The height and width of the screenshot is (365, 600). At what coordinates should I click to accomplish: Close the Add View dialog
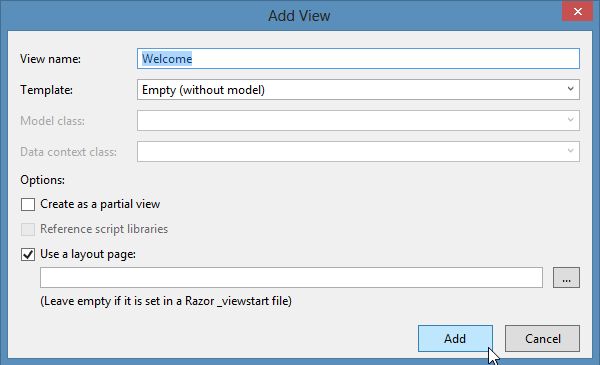point(577,11)
